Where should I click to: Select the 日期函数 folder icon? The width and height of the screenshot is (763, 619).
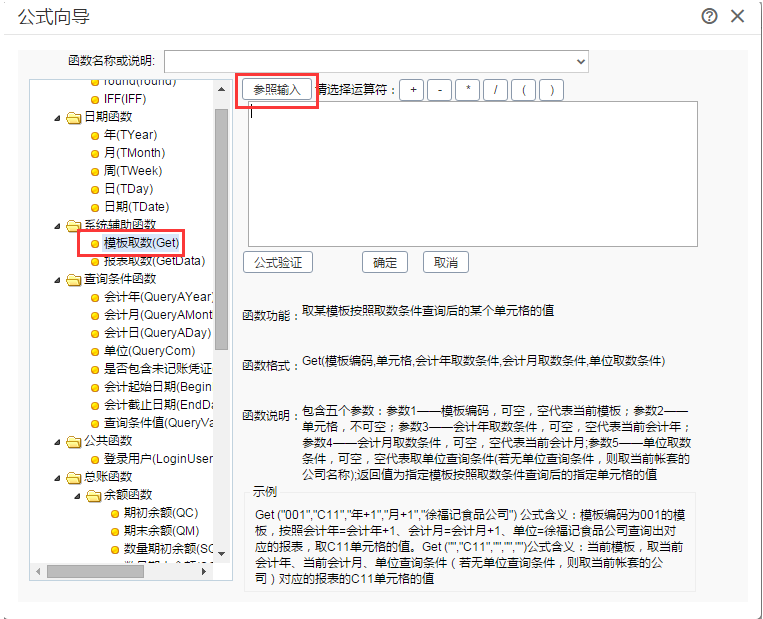click(73, 118)
